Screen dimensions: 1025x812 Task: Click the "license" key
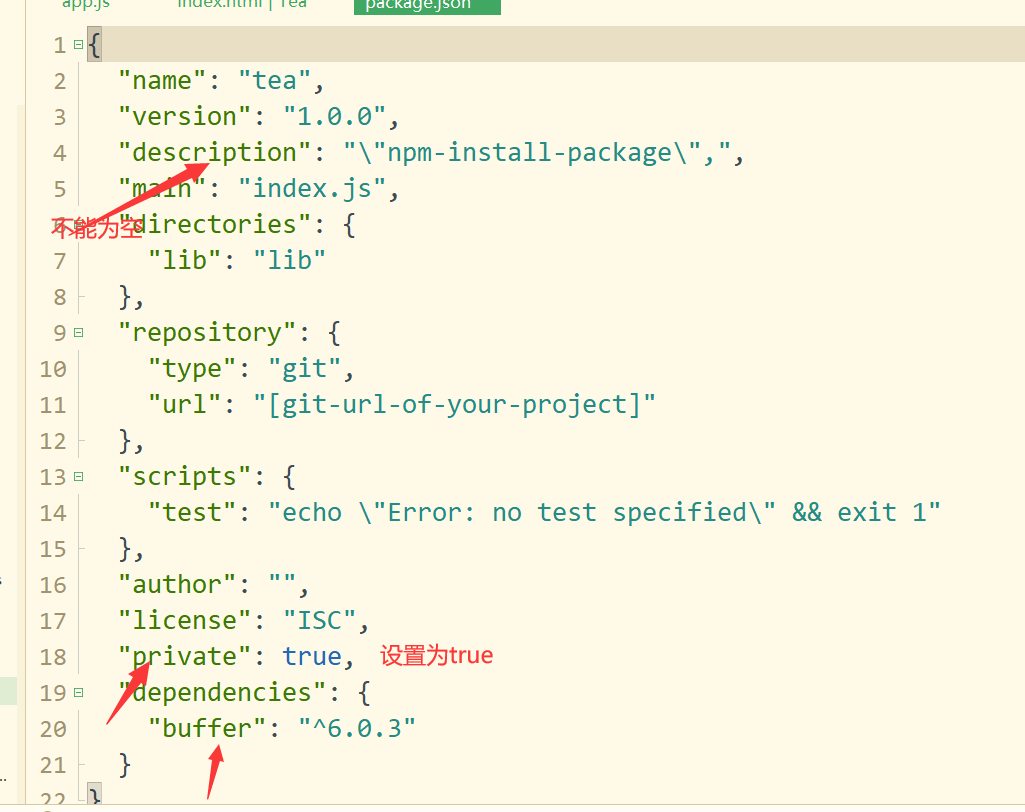185,620
